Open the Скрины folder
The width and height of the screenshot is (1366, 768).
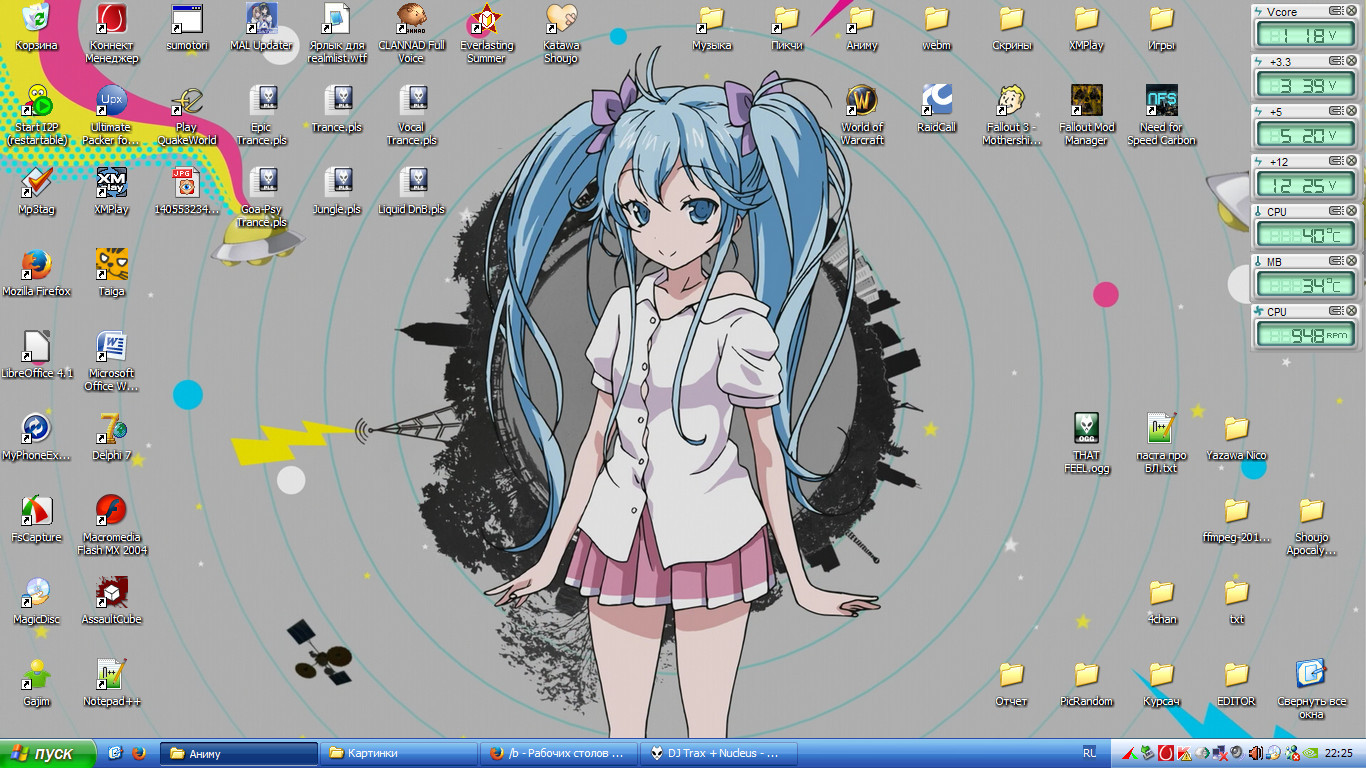(1012, 27)
